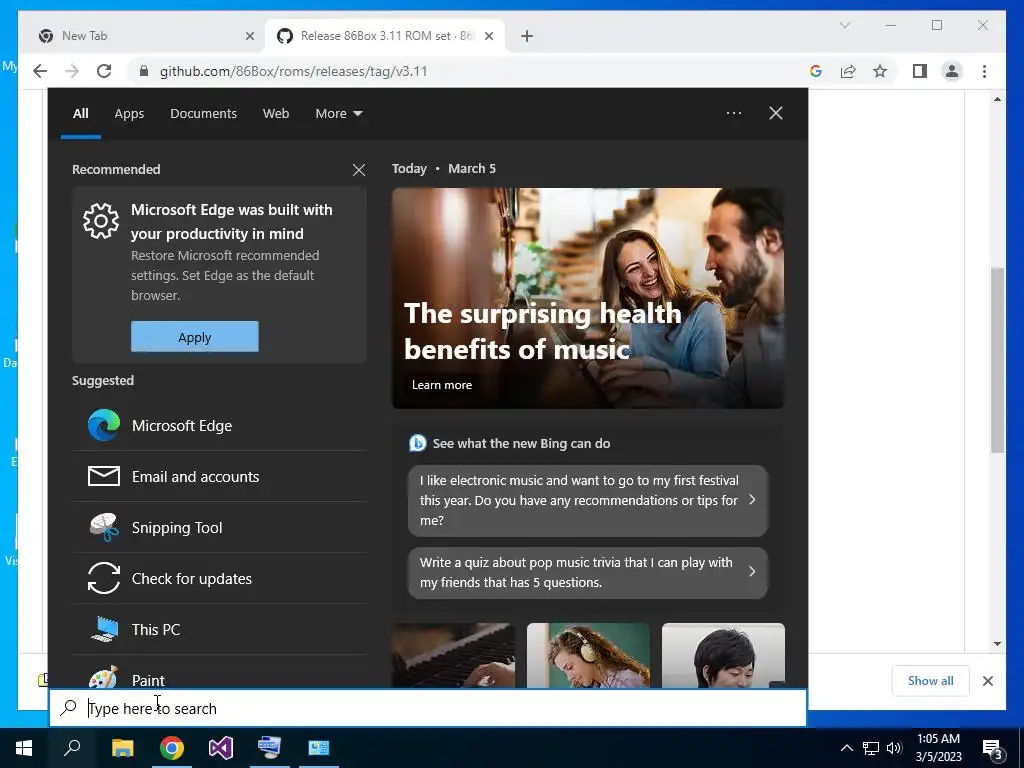Open File Explorer from taskbar
1024x768 pixels.
click(x=122, y=748)
